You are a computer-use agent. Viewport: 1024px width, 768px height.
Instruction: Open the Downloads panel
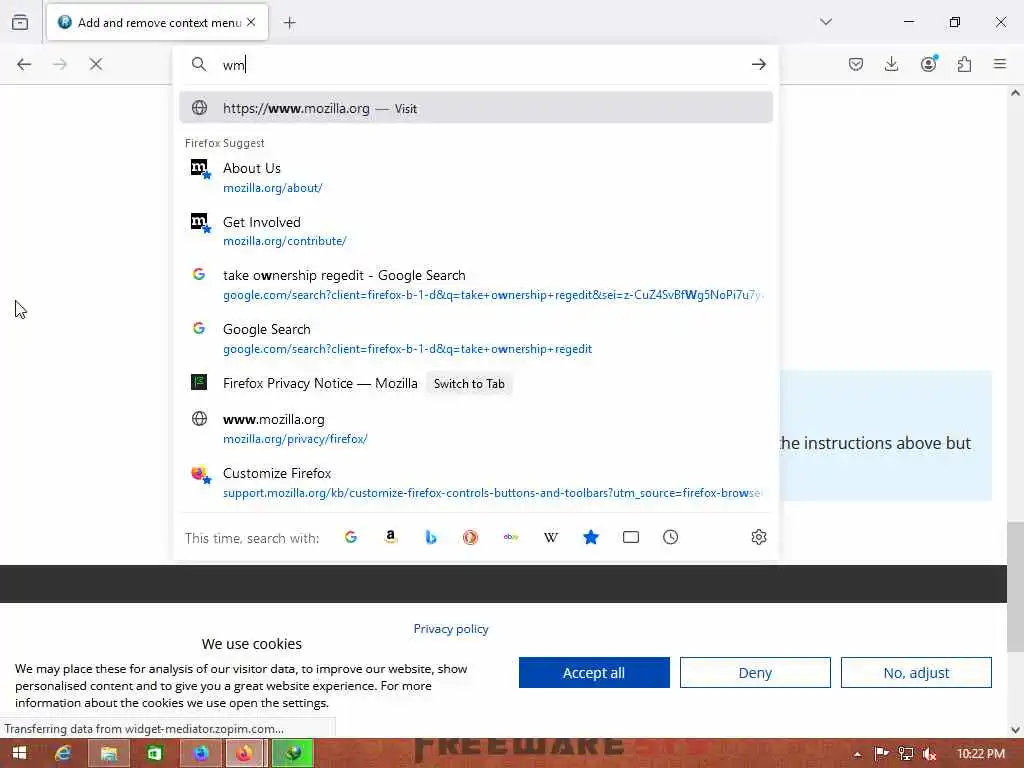[891, 64]
